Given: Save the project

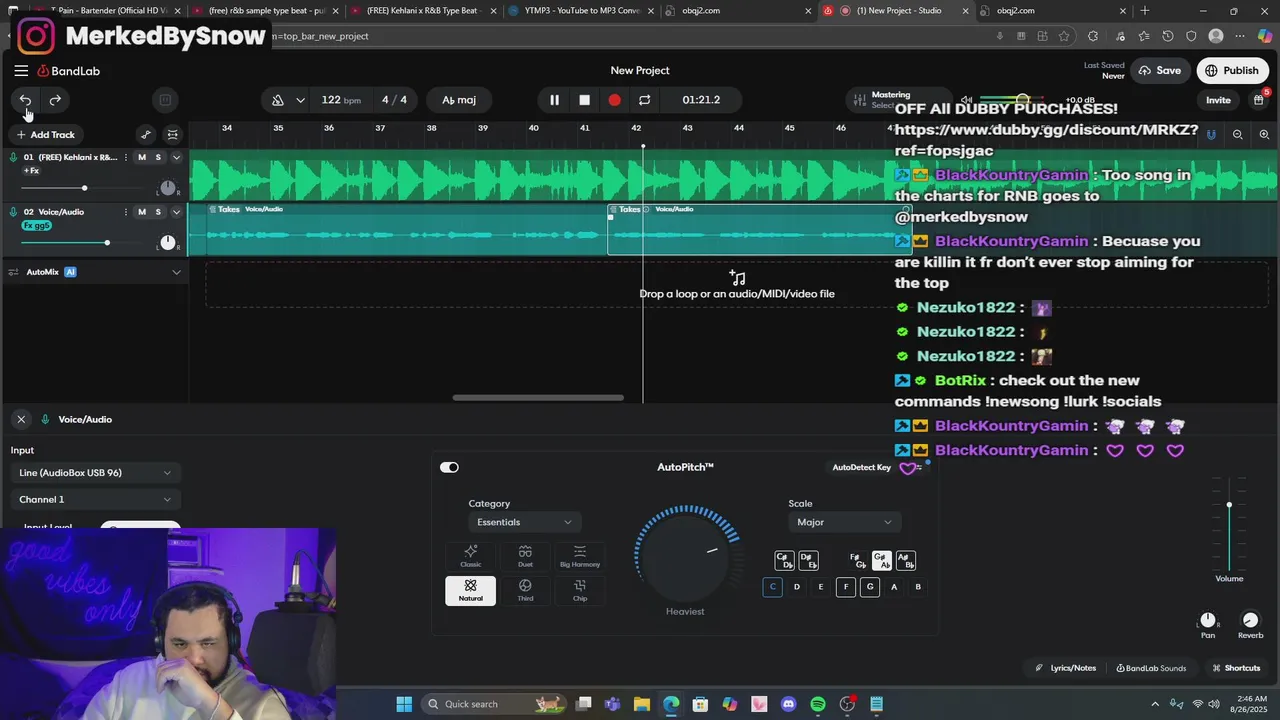Looking at the screenshot, I should coord(1159,71).
